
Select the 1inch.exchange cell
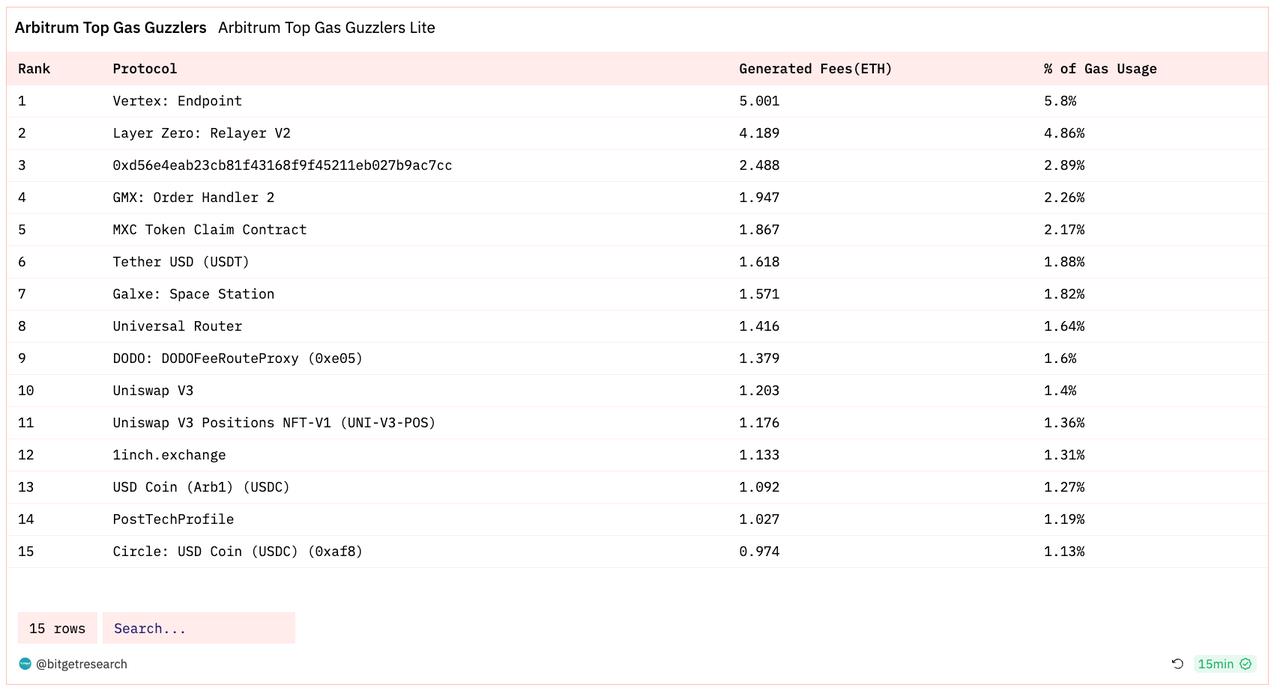click(169, 454)
